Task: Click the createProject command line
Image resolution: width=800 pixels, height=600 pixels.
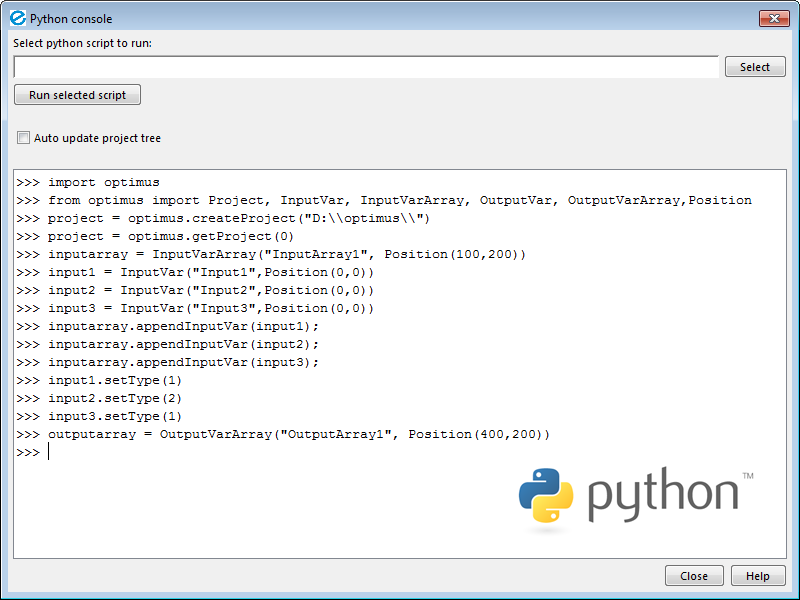Action: pos(223,218)
